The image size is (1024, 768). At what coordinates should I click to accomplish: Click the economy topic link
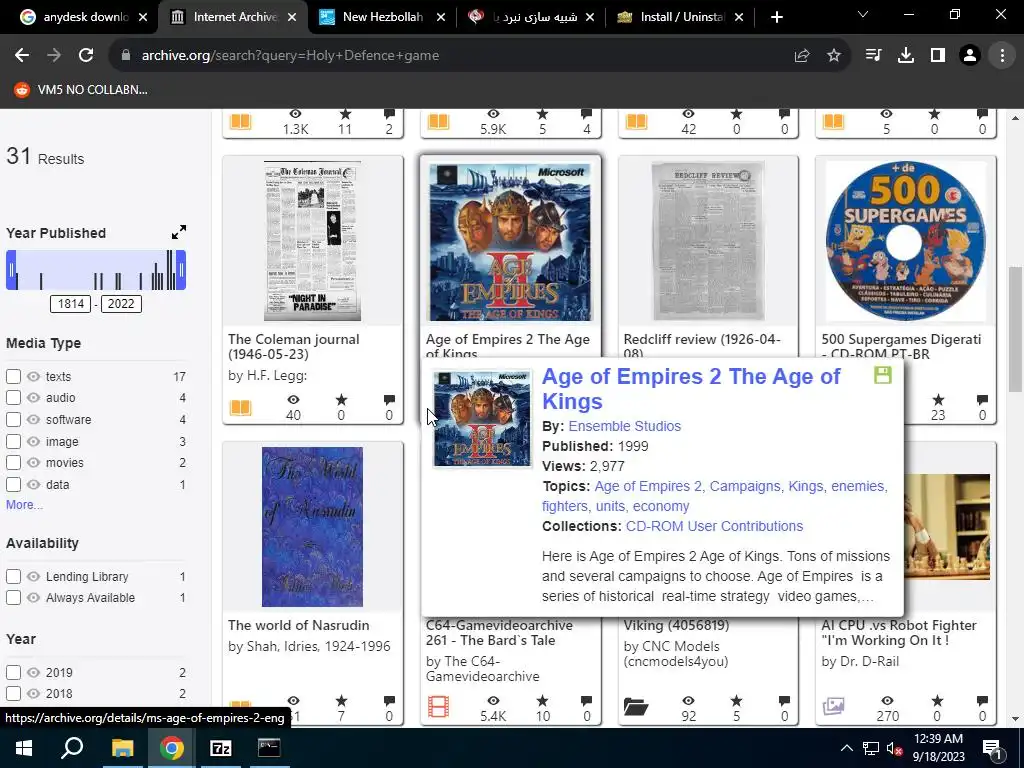pos(661,506)
